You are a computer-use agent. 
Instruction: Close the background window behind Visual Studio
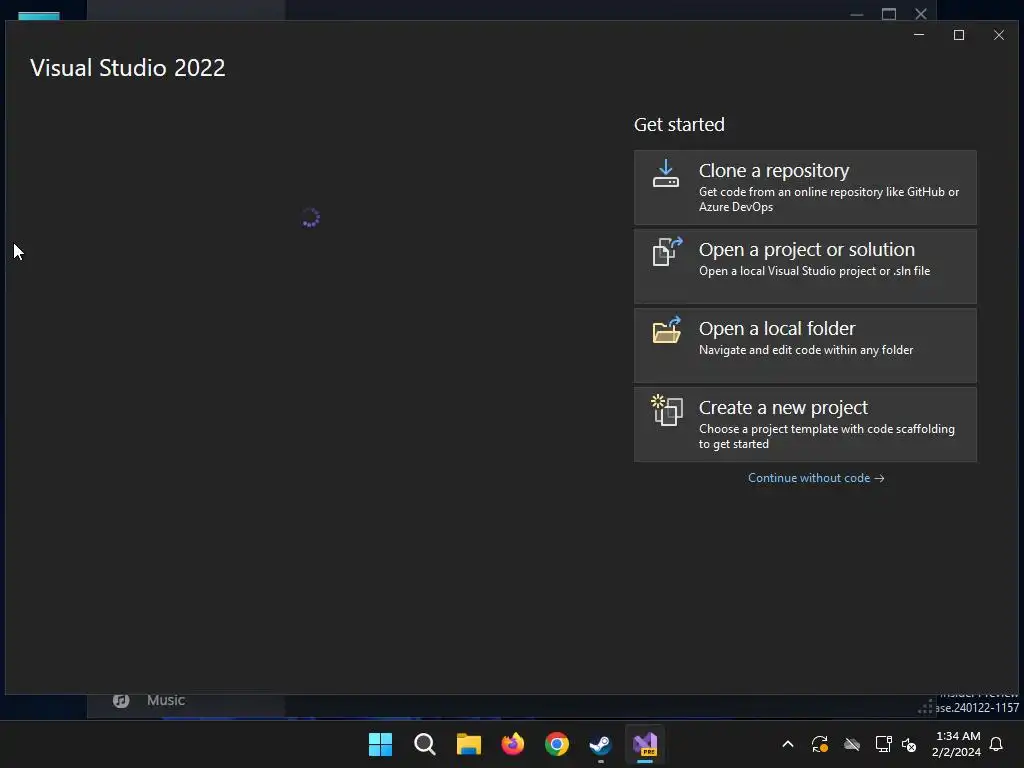921,14
